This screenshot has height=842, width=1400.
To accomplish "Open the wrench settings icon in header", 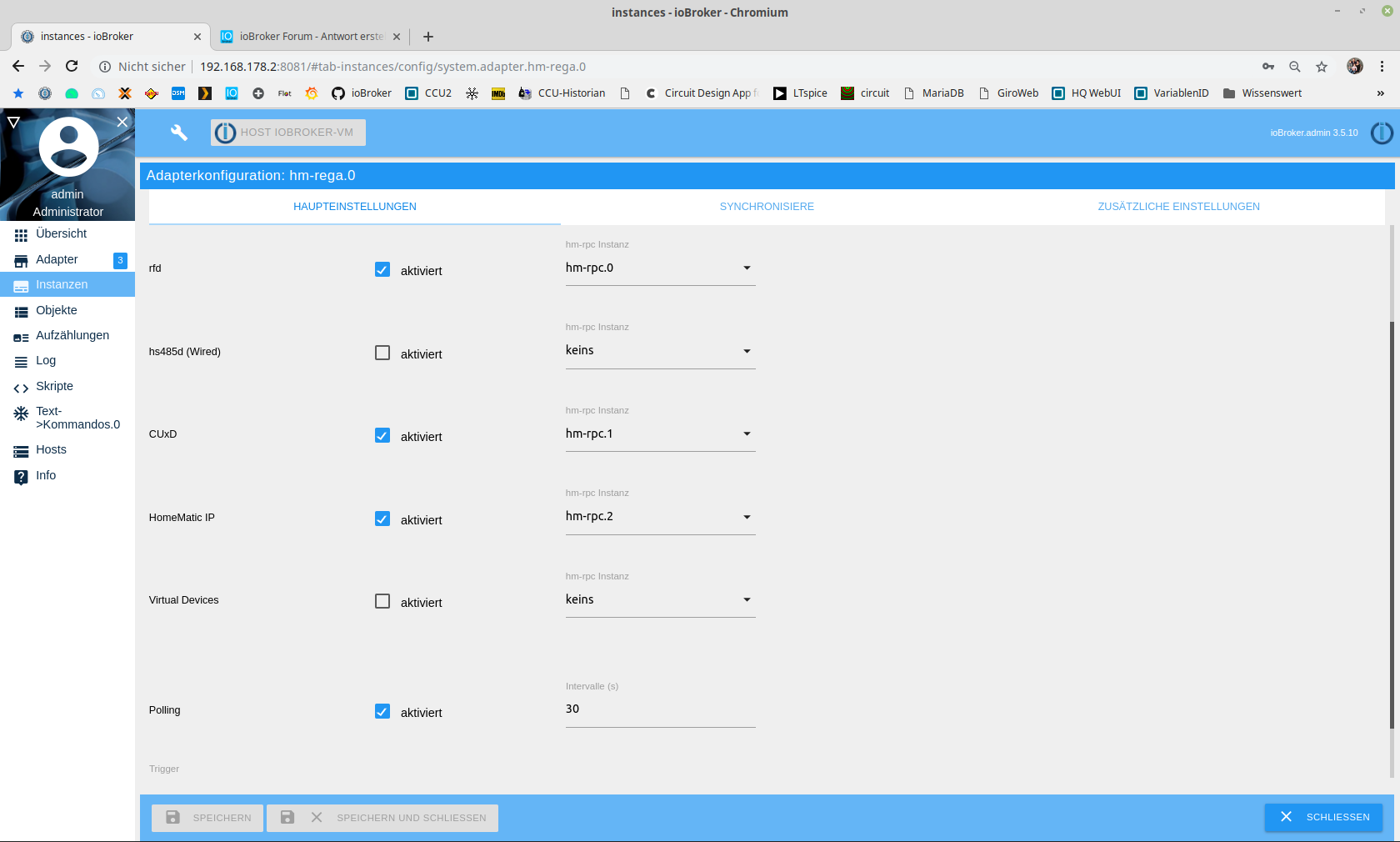I will [x=179, y=133].
